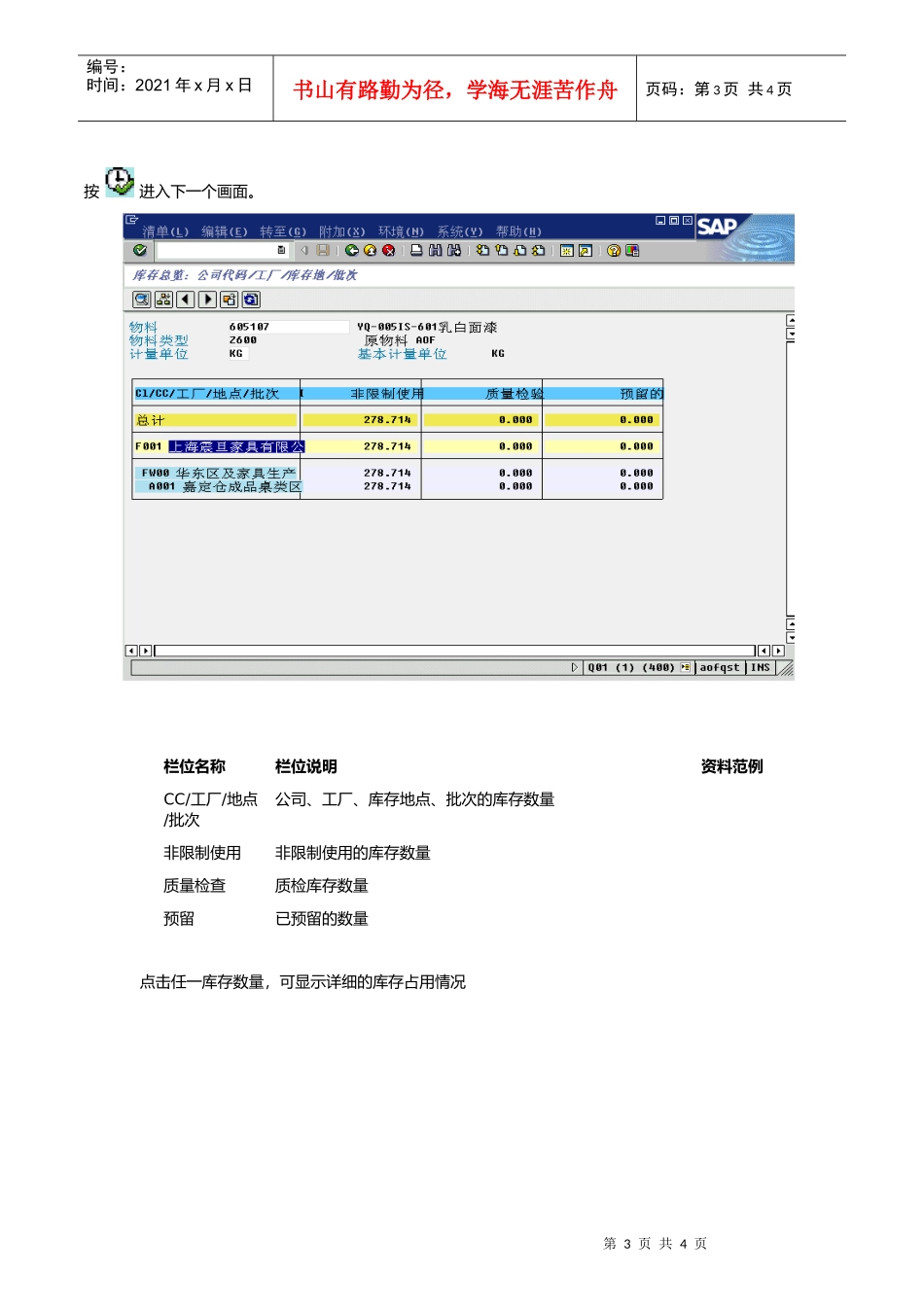Click the detail magnifier icon in application toolbar
This screenshot has height=1307, width=924.
142,300
